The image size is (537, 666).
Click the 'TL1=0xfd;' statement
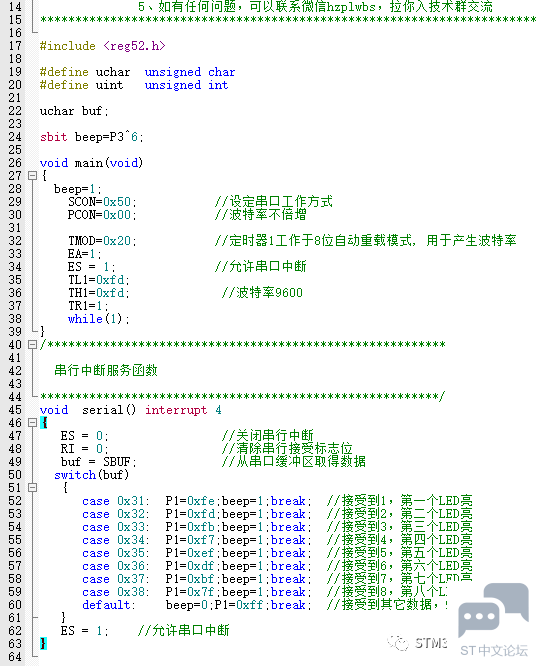coord(99,280)
